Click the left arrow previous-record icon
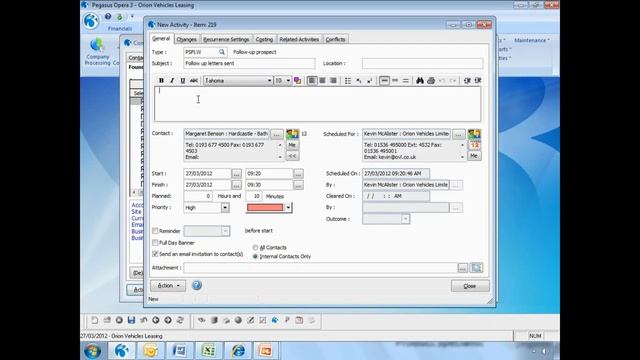This screenshot has height=360, width=640. [x=156, y=320]
